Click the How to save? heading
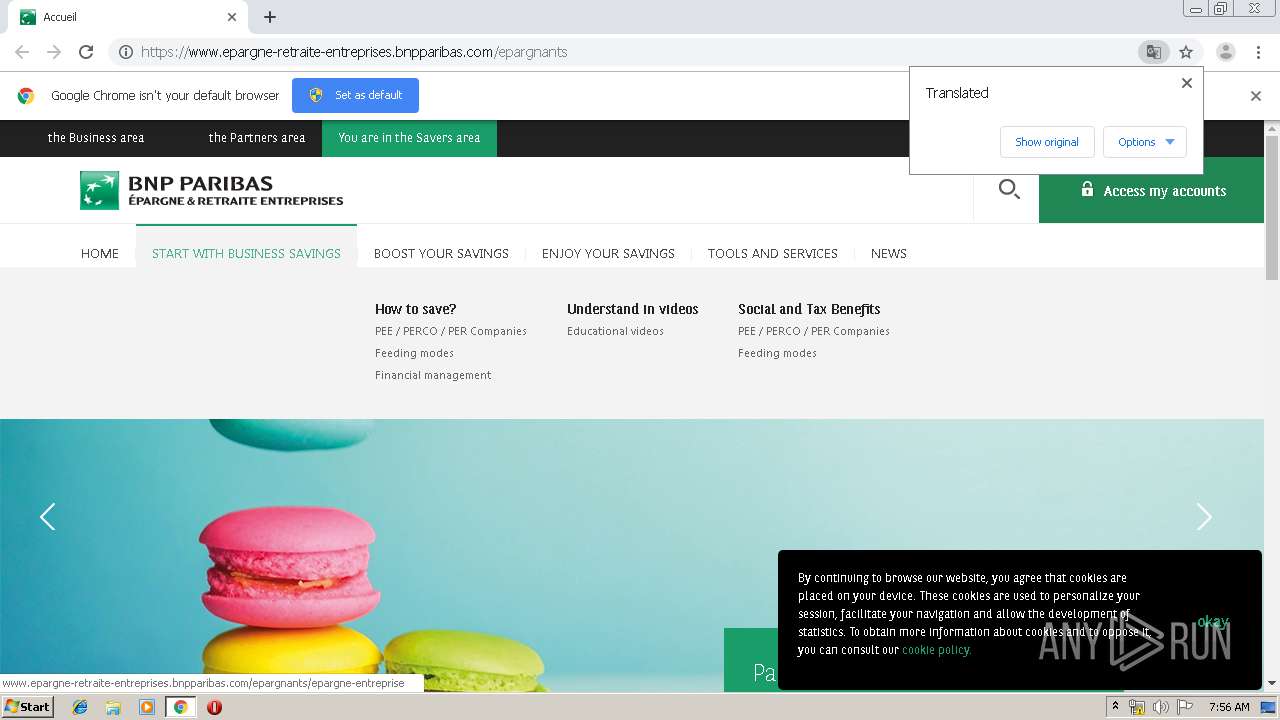 point(415,309)
